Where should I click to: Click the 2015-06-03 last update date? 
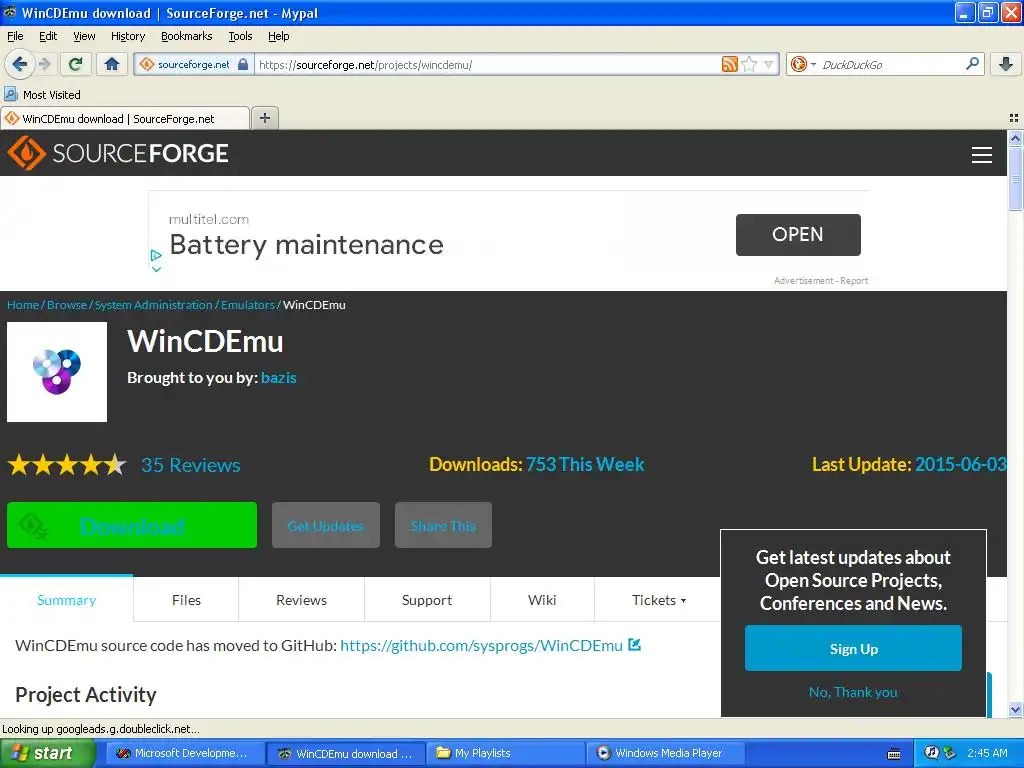click(x=960, y=464)
